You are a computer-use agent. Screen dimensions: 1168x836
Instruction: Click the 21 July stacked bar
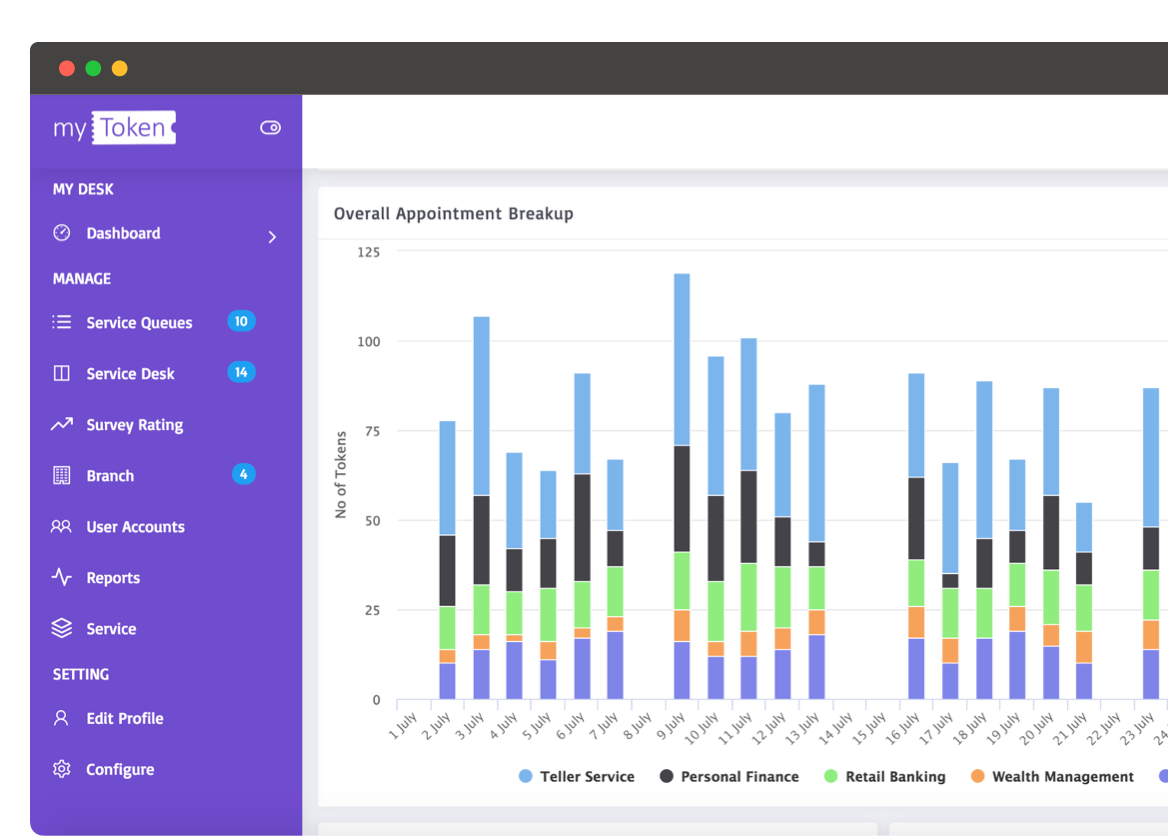click(1084, 601)
